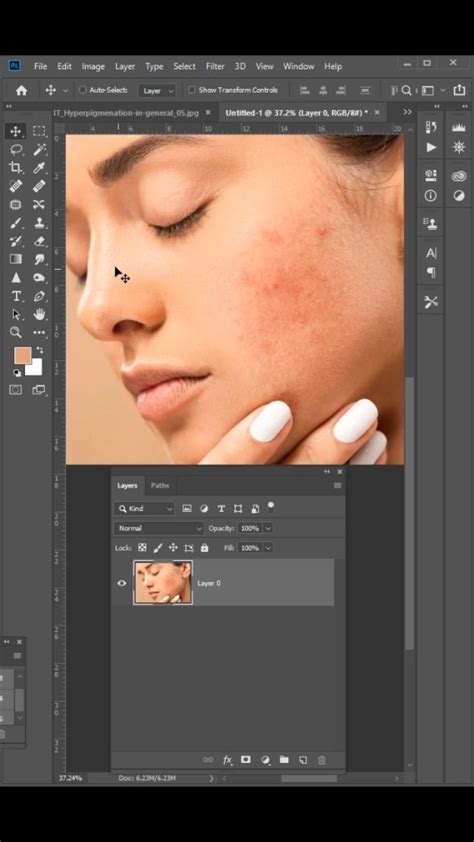
Task: Click the Home button in options bar
Action: pos(21,90)
